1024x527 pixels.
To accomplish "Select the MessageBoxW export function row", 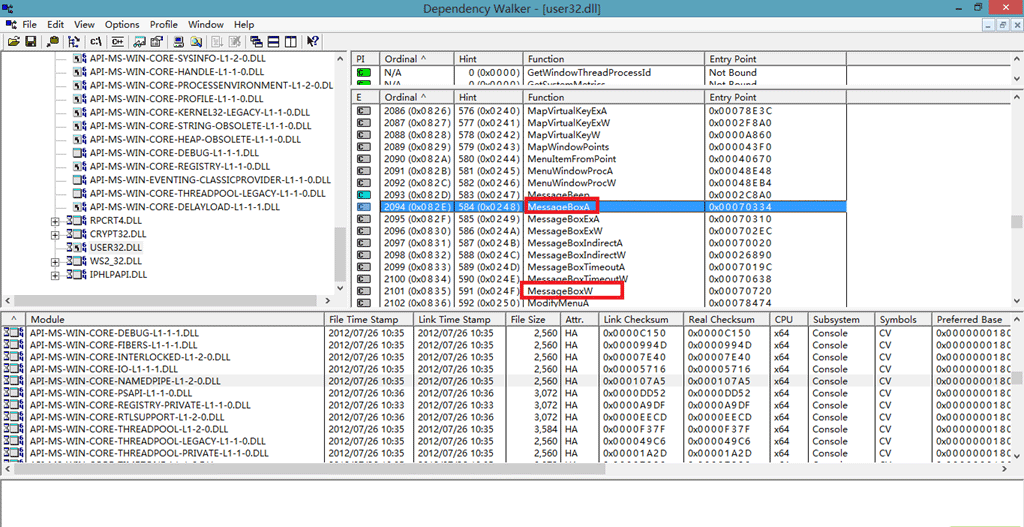I will pyautogui.click(x=559, y=291).
